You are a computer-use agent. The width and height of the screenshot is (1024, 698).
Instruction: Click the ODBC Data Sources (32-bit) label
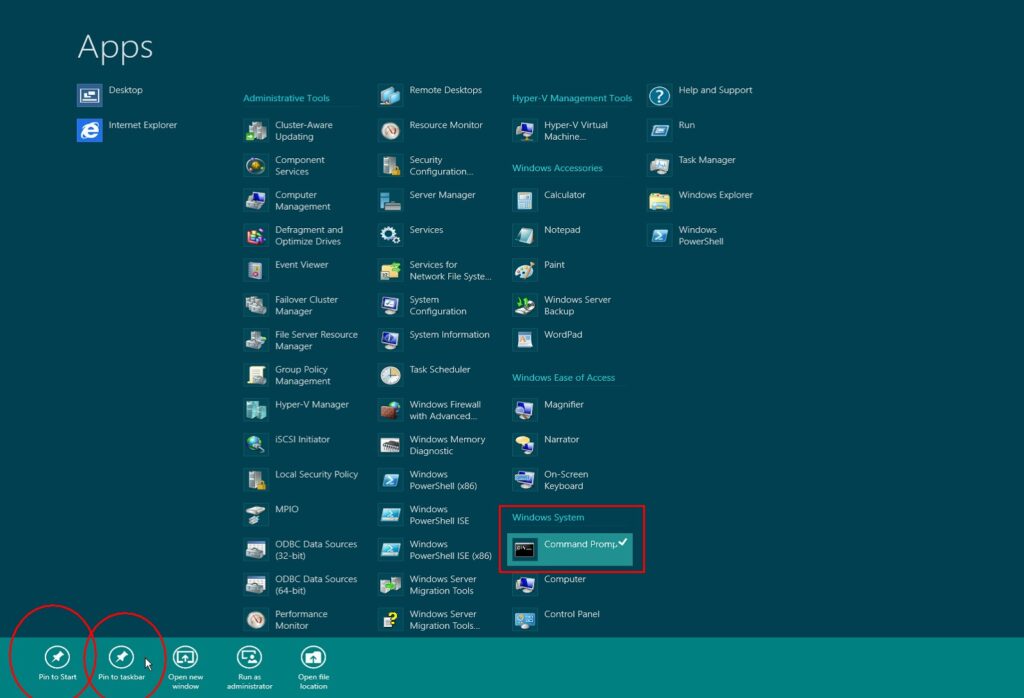pos(316,550)
